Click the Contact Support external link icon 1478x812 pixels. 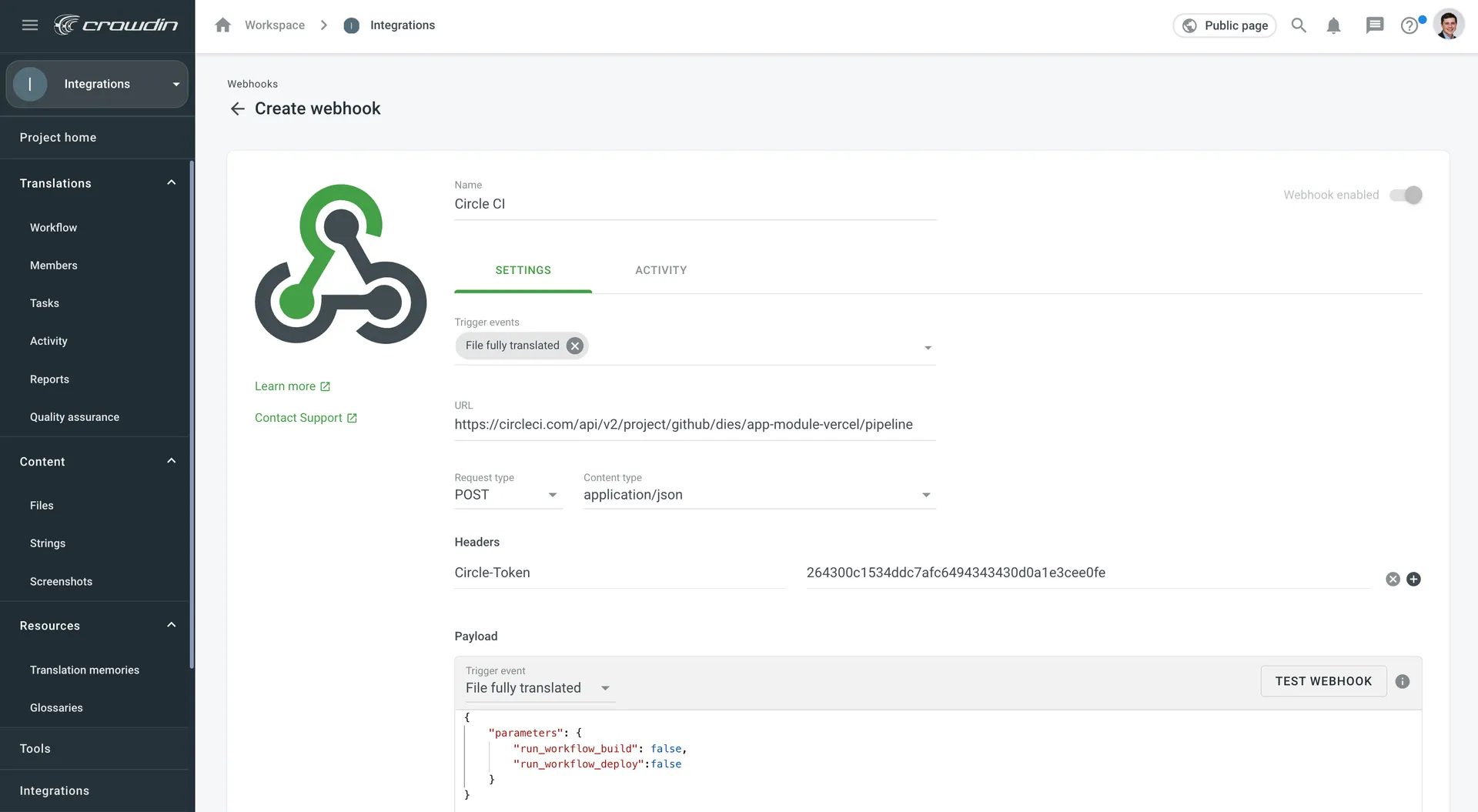(352, 418)
